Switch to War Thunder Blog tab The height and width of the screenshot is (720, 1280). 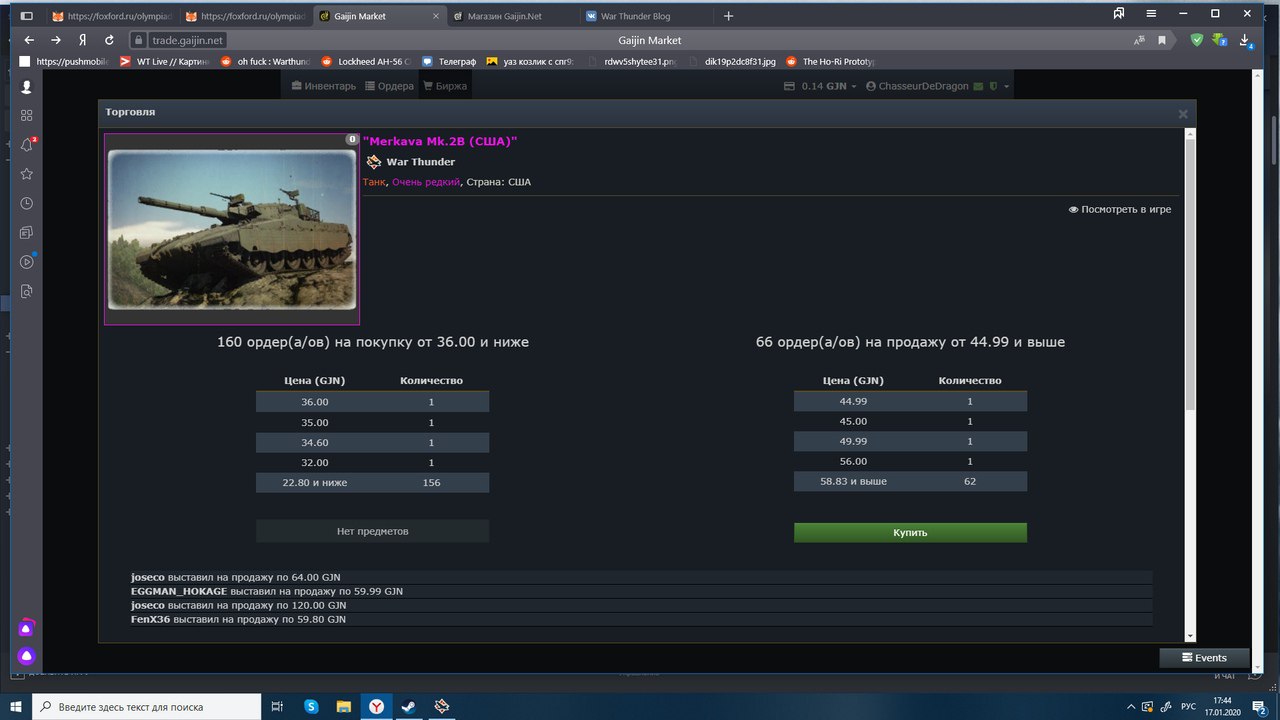pyautogui.click(x=643, y=16)
